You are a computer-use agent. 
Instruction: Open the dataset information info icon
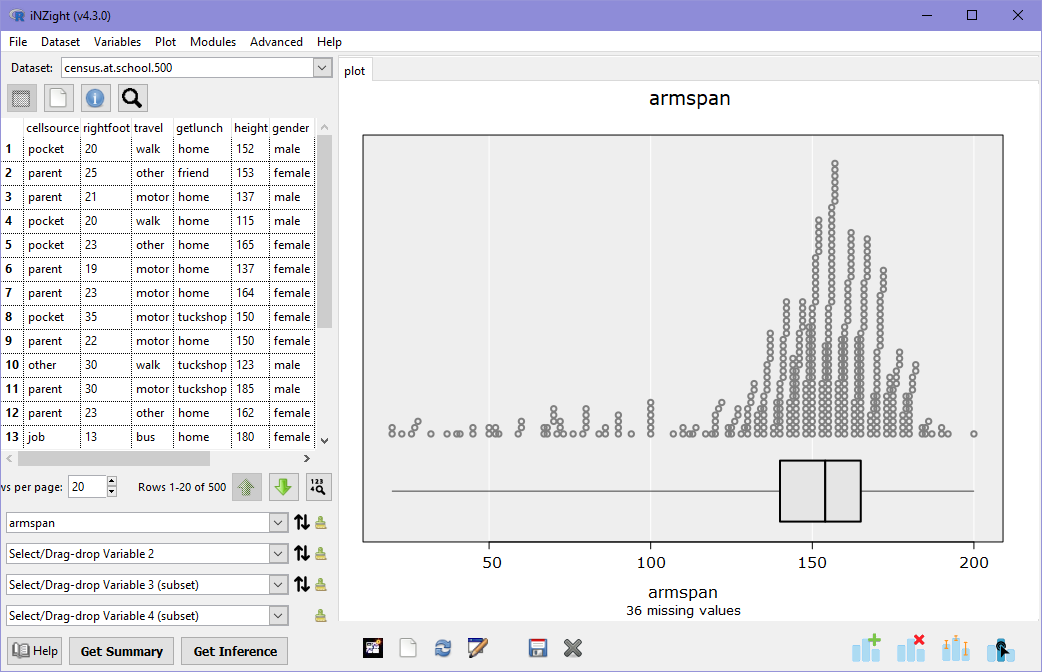pyautogui.click(x=95, y=98)
